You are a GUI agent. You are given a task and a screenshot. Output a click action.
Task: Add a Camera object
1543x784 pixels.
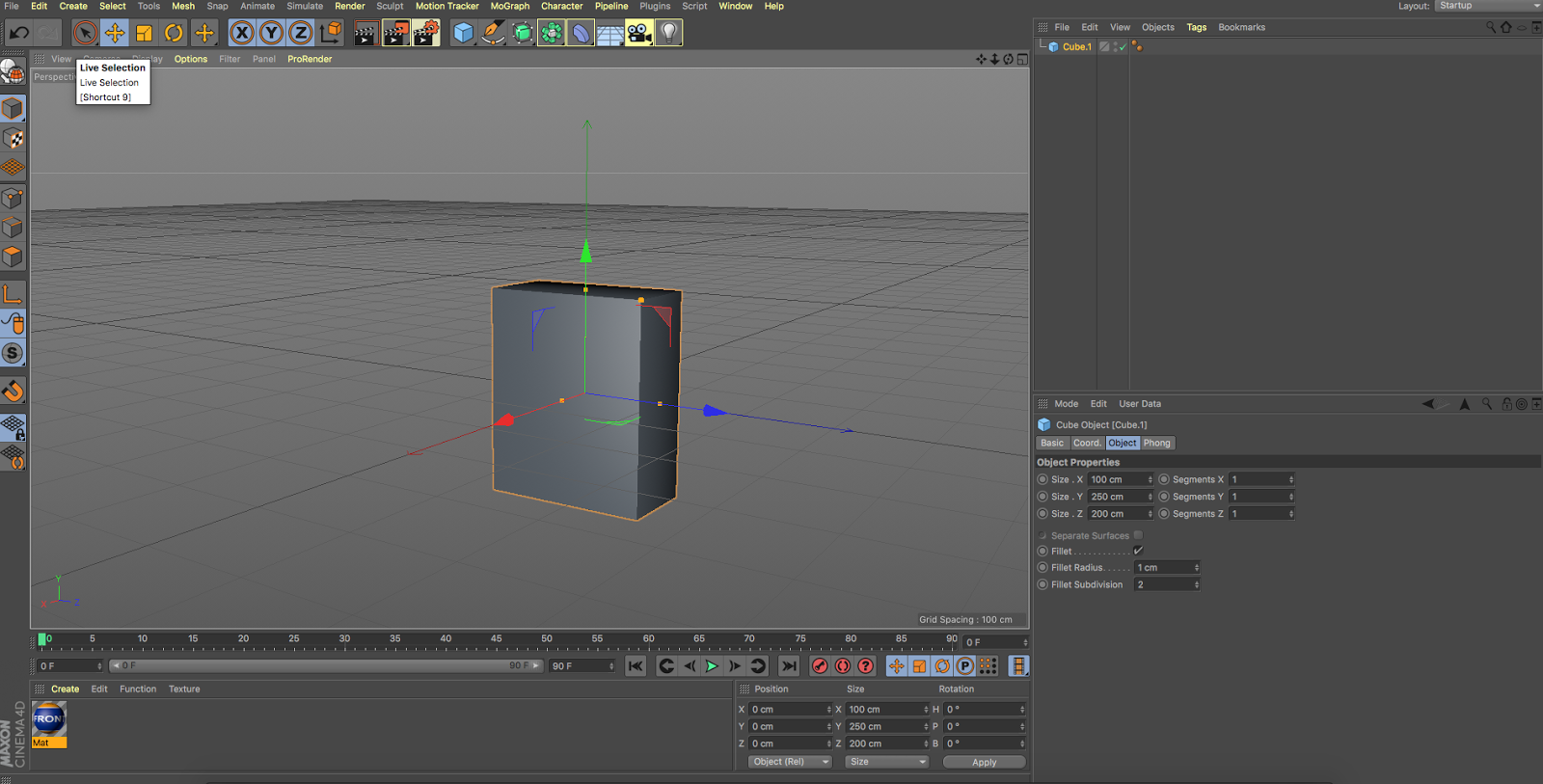coord(638,34)
